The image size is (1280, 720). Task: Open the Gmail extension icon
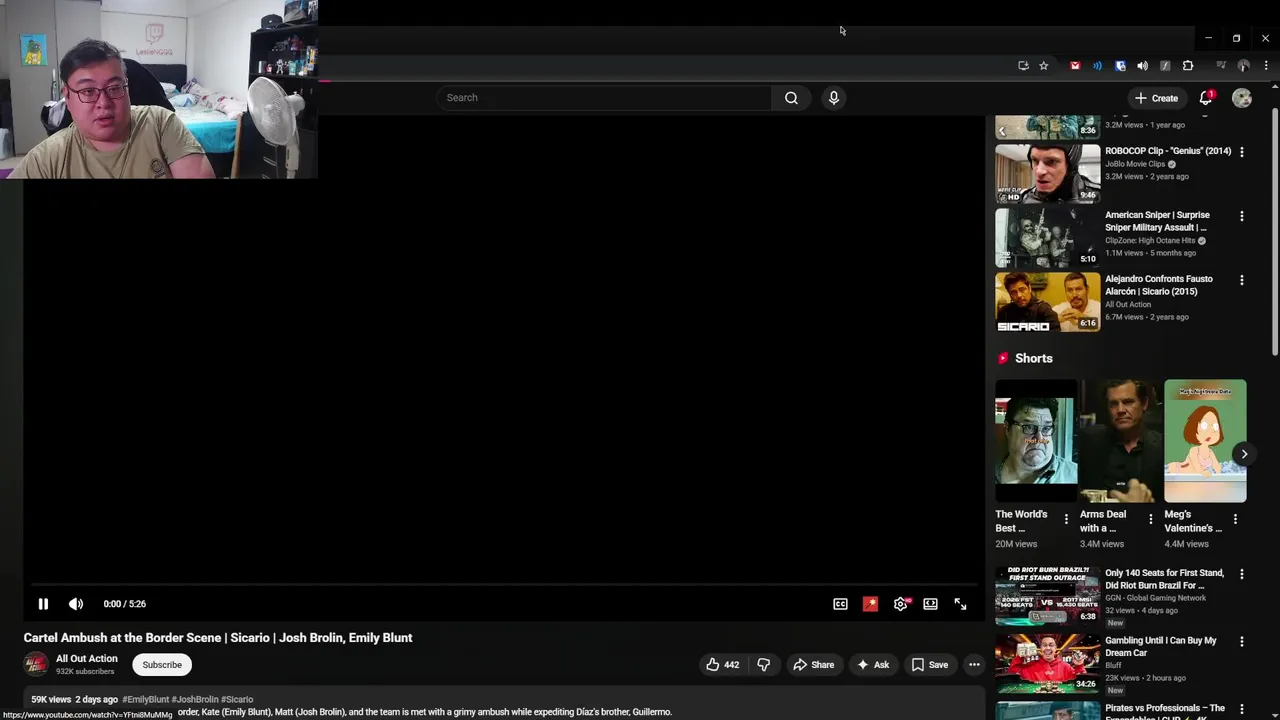(x=1075, y=66)
